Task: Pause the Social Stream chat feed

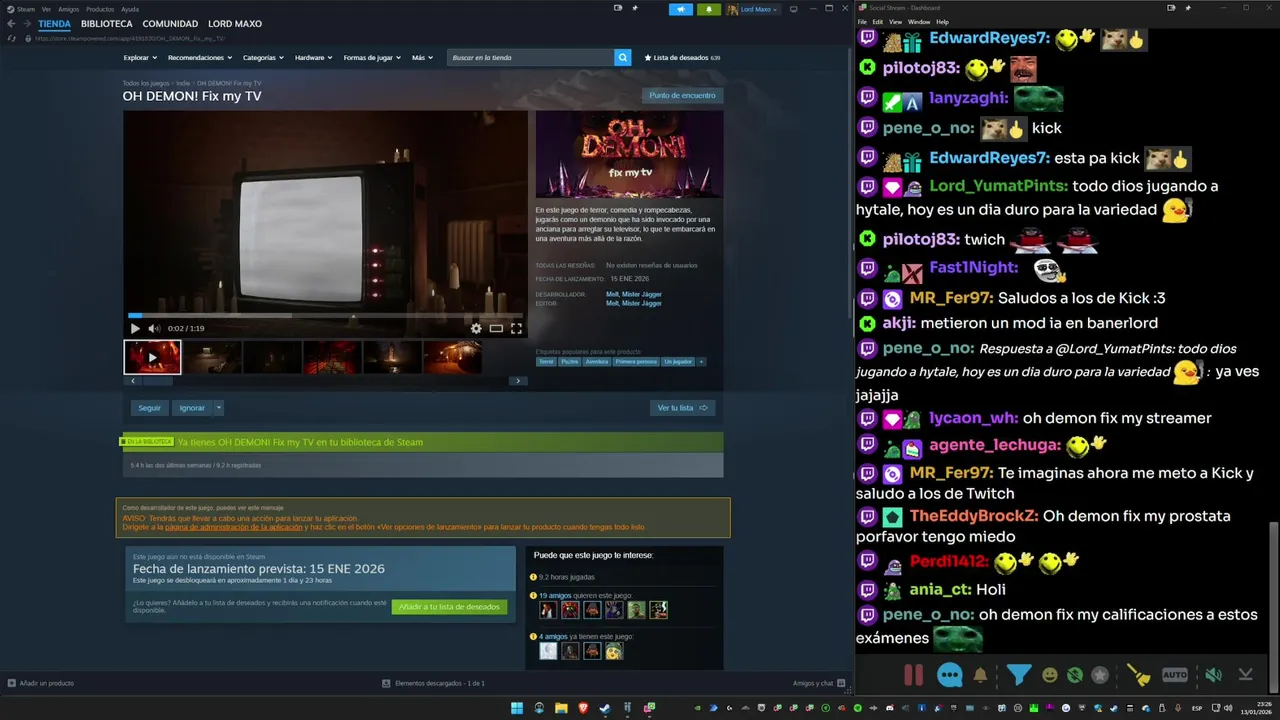Action: [x=913, y=675]
